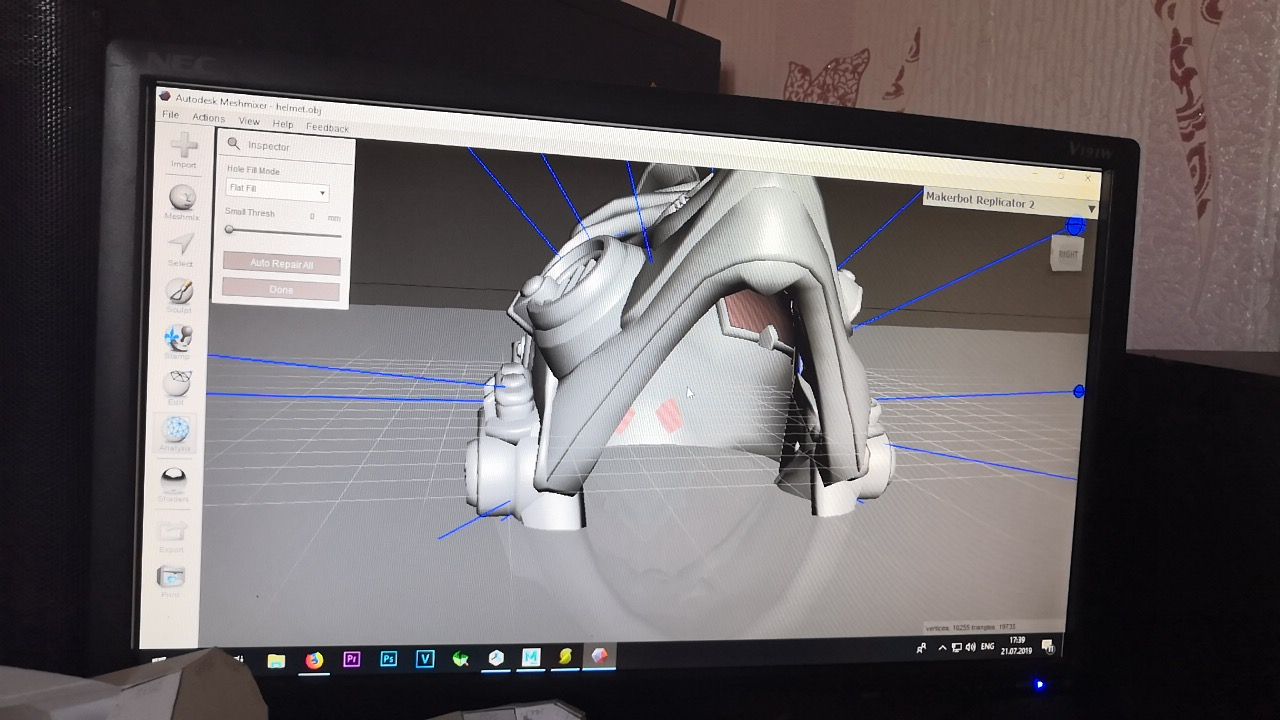Image resolution: width=1280 pixels, height=720 pixels.
Task: Click the volume icon in the system tray
Action: pos(970,648)
